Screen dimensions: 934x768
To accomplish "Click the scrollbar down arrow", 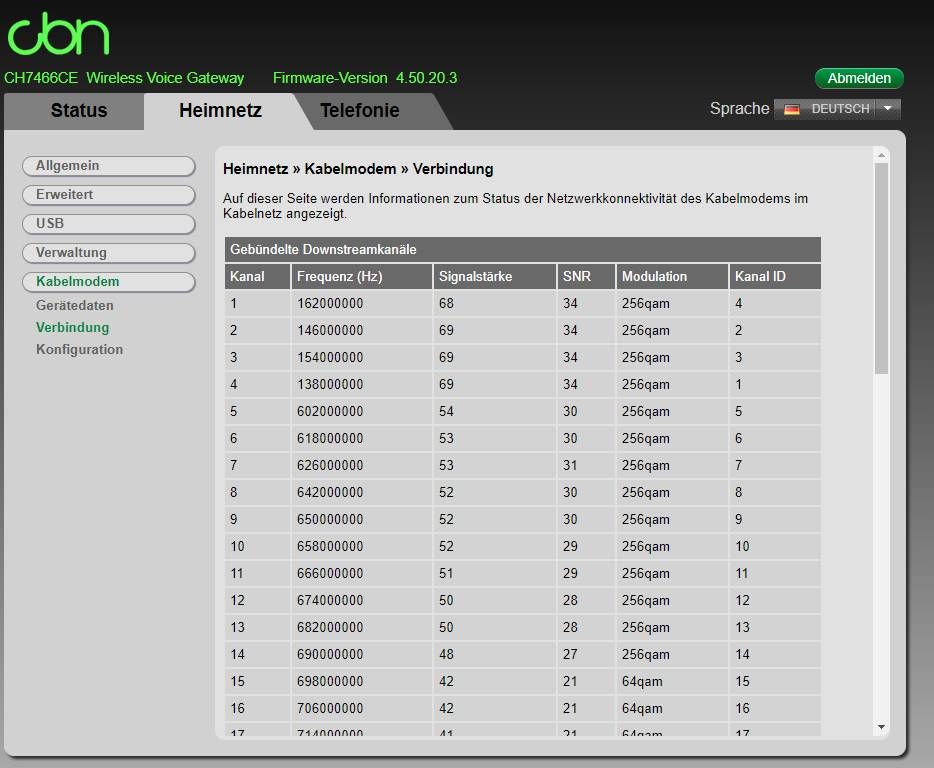I will click(882, 727).
